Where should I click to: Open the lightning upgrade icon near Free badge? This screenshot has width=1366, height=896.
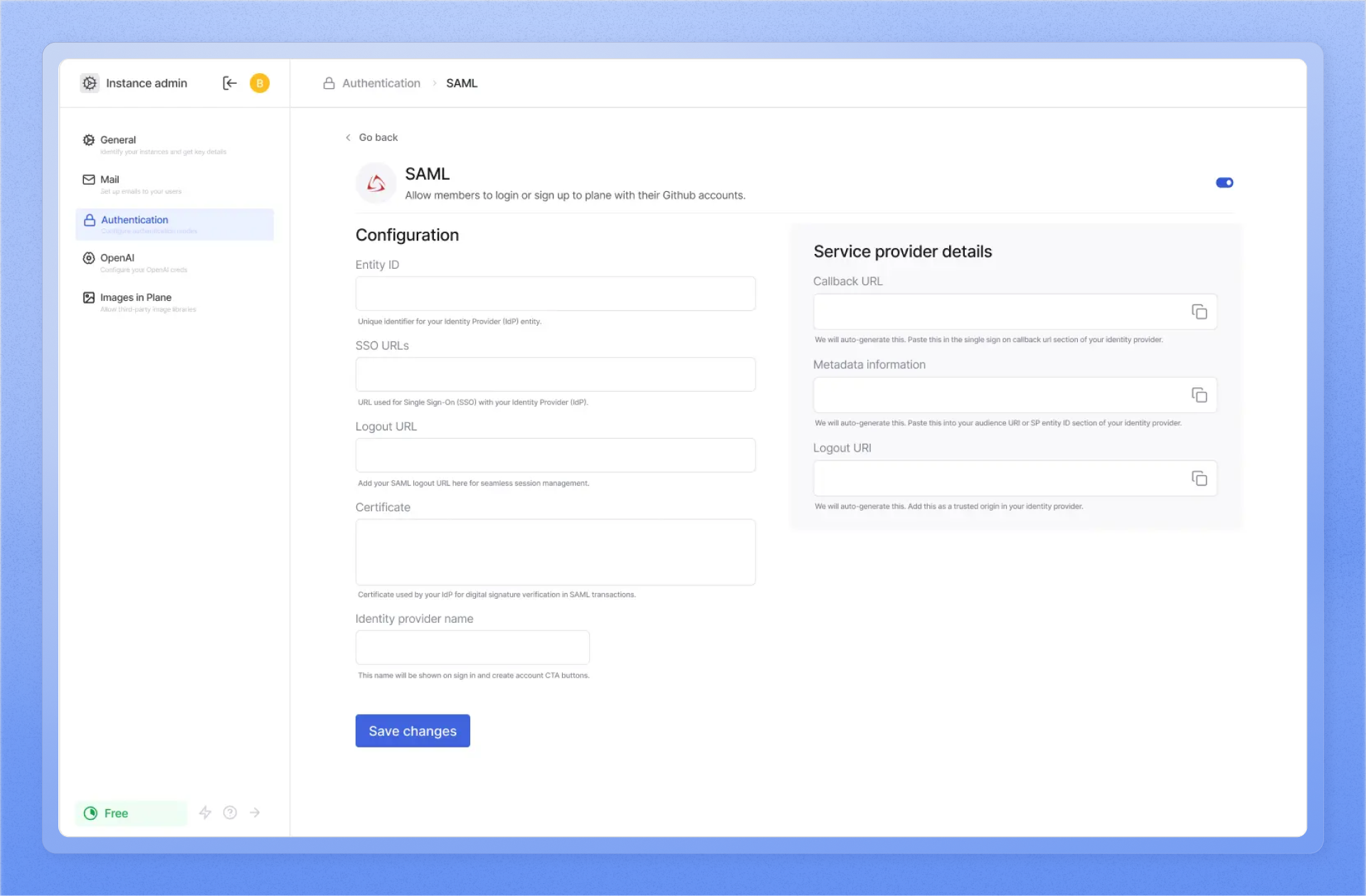point(205,812)
